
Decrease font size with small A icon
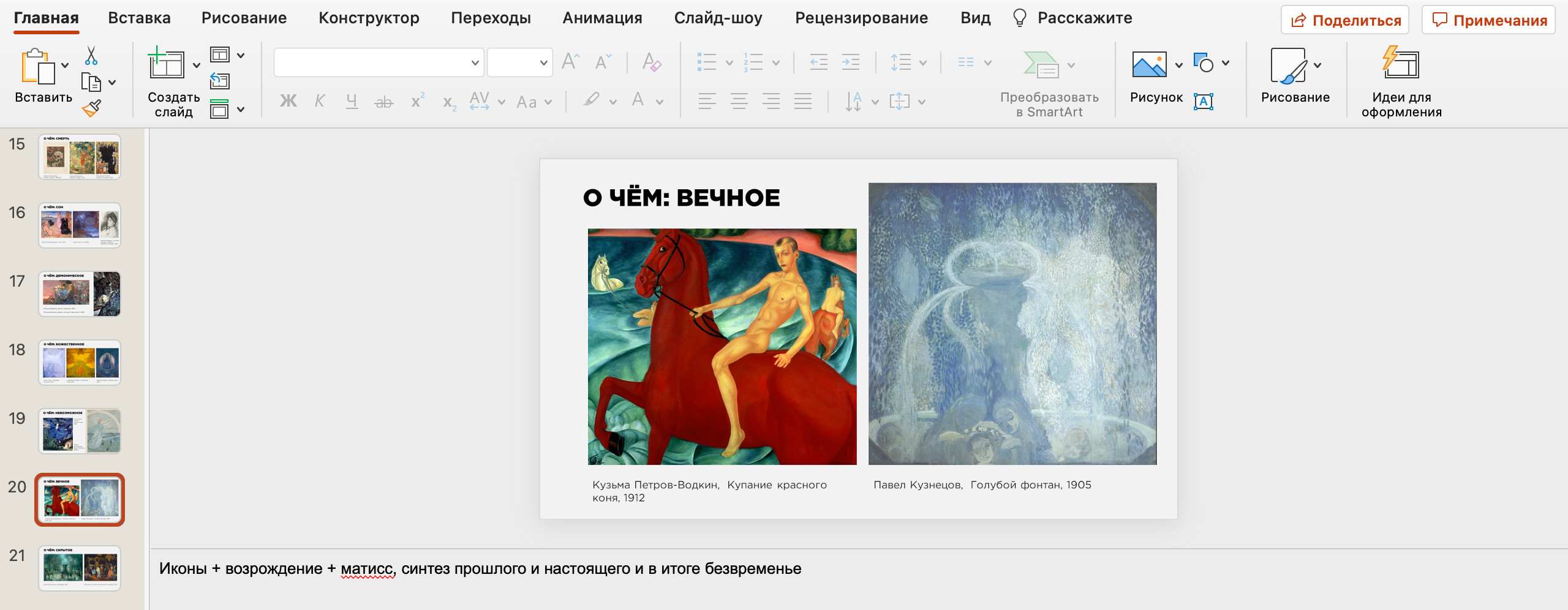(x=603, y=62)
